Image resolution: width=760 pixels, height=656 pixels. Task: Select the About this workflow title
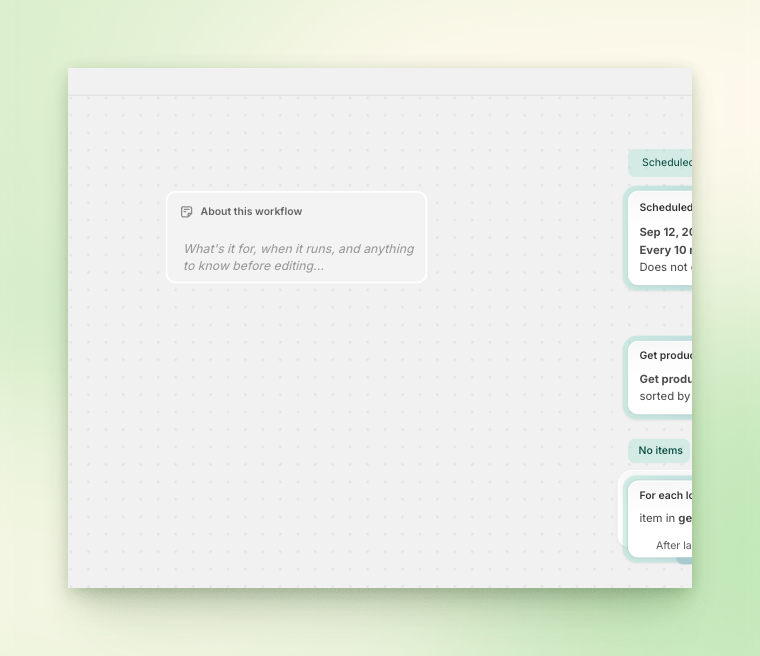pyautogui.click(x=251, y=211)
